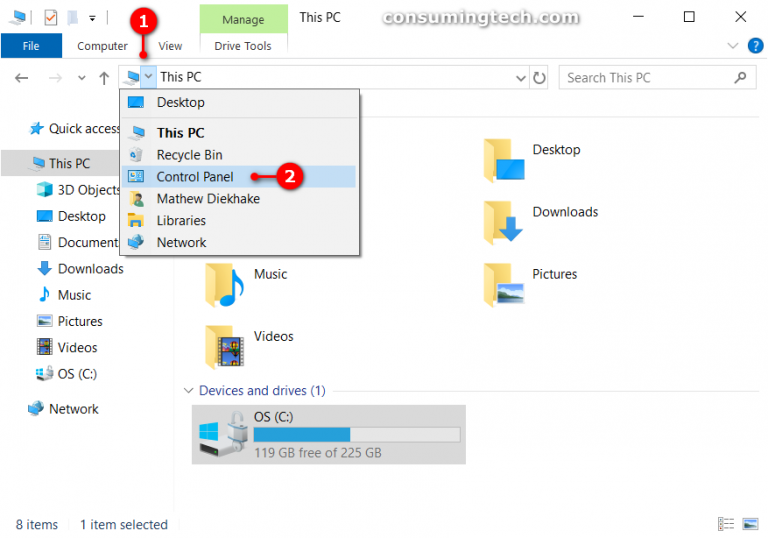
Task: Select the Drive Tools tab
Action: click(243, 46)
